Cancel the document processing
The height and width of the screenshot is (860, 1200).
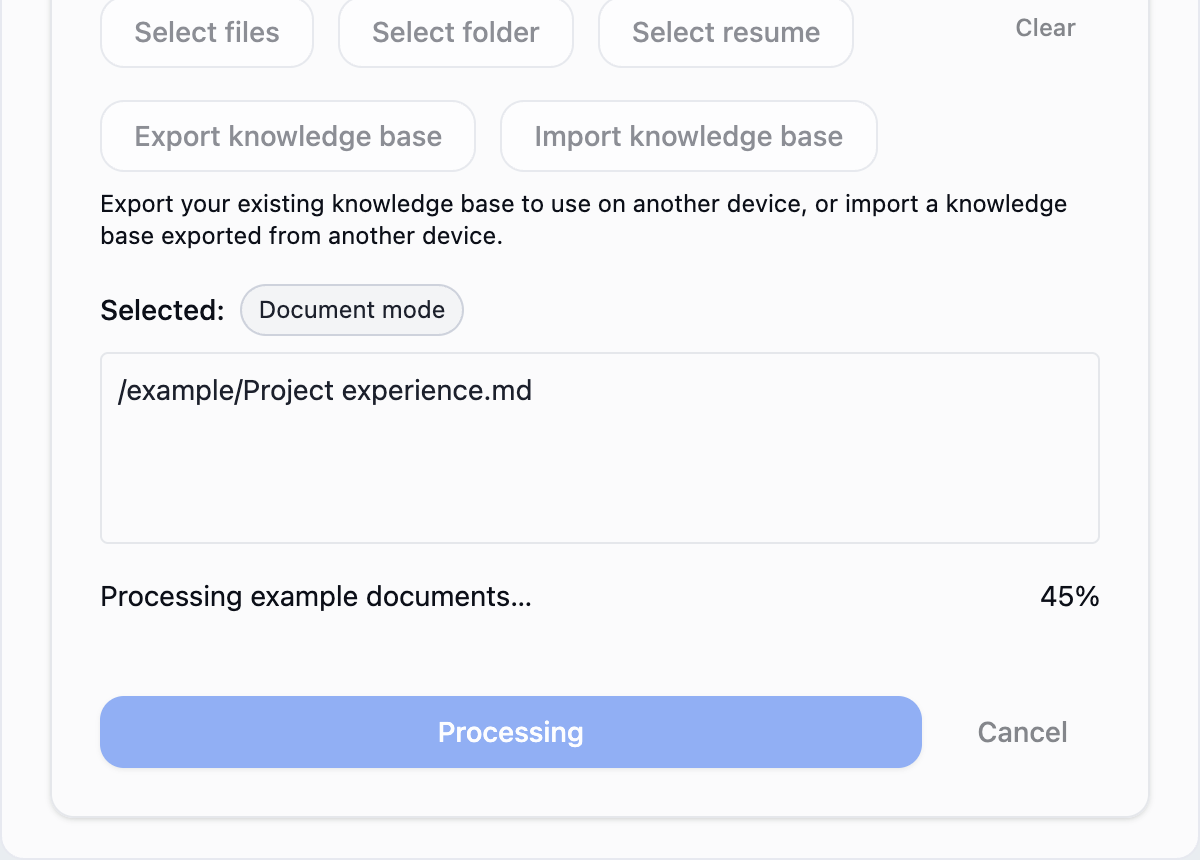click(1023, 732)
